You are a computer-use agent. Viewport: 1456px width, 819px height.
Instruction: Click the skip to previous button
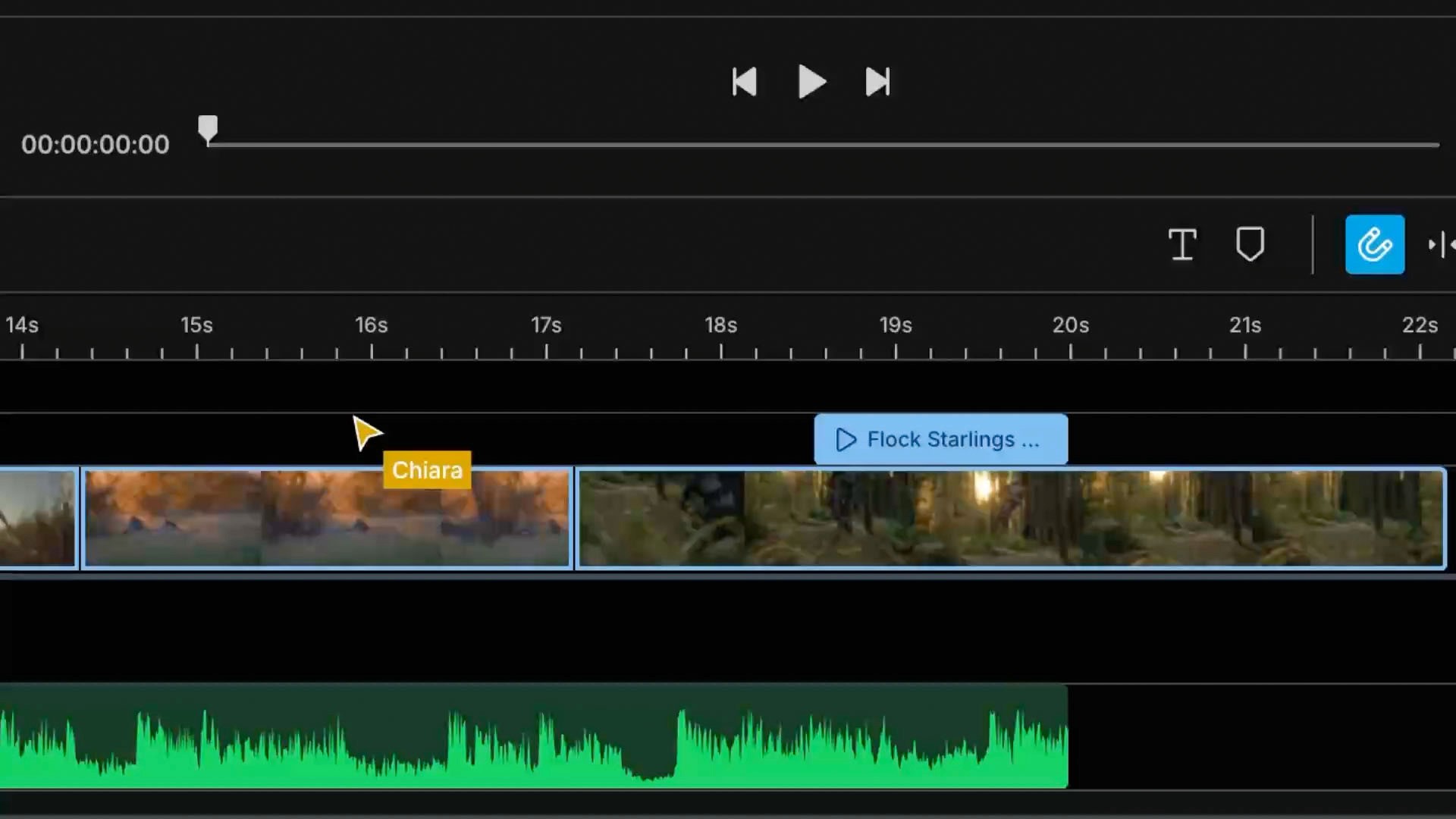coord(744,82)
